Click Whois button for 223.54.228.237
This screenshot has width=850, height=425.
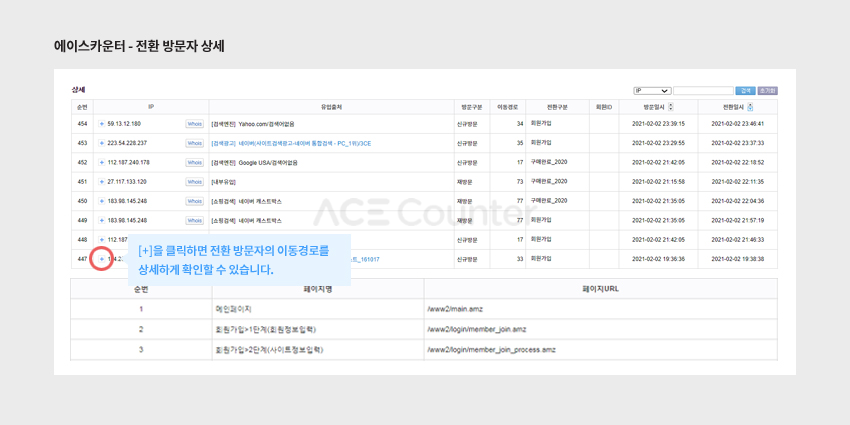(194, 143)
